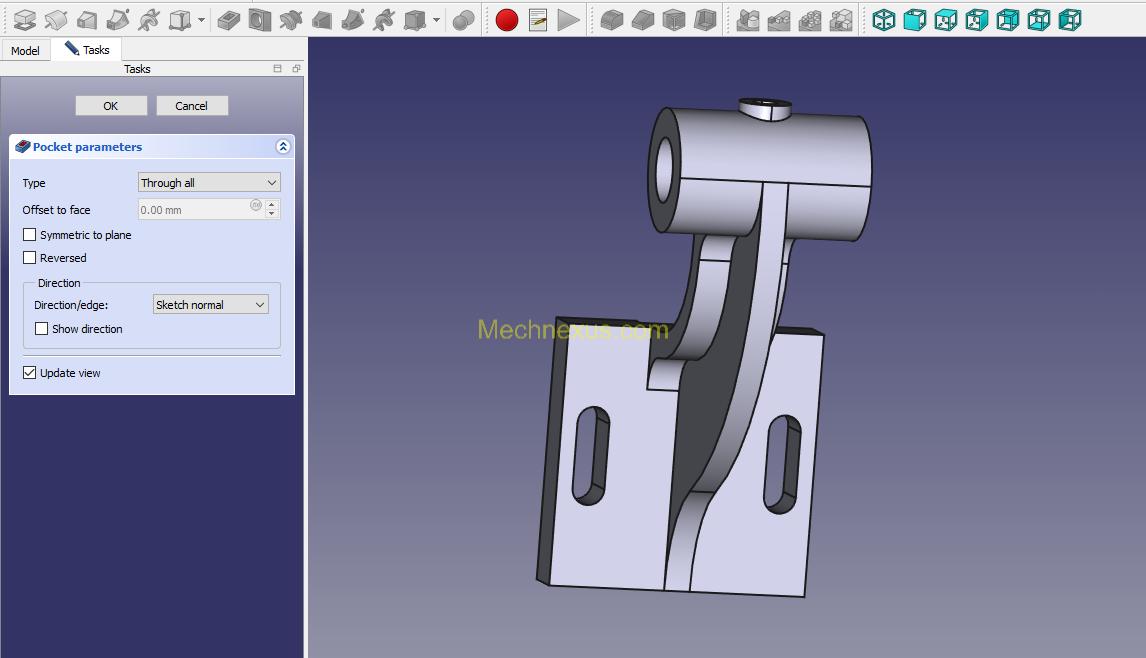Start macro recording with red circle
Viewport: 1146px width, 658px height.
click(507, 20)
